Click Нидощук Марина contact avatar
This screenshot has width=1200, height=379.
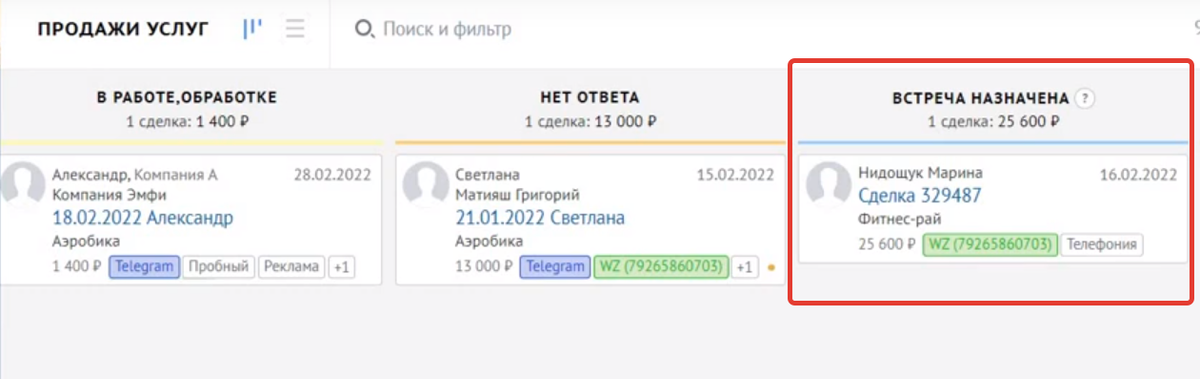[829, 184]
